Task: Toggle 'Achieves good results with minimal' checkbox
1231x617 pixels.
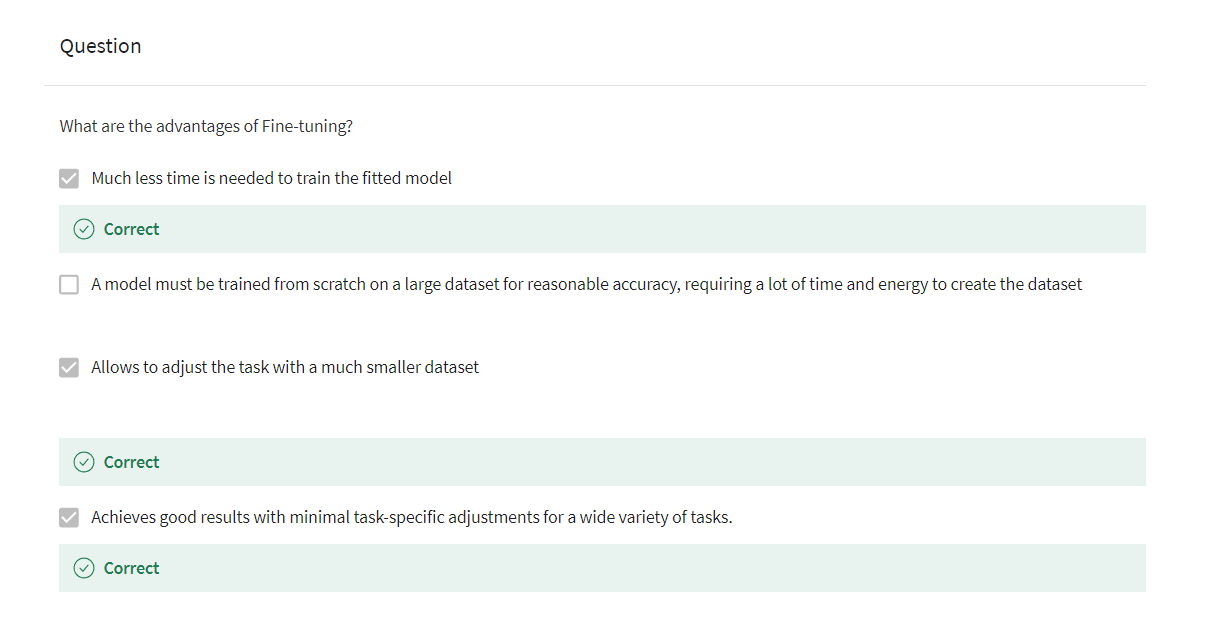Action: pyautogui.click(x=69, y=517)
